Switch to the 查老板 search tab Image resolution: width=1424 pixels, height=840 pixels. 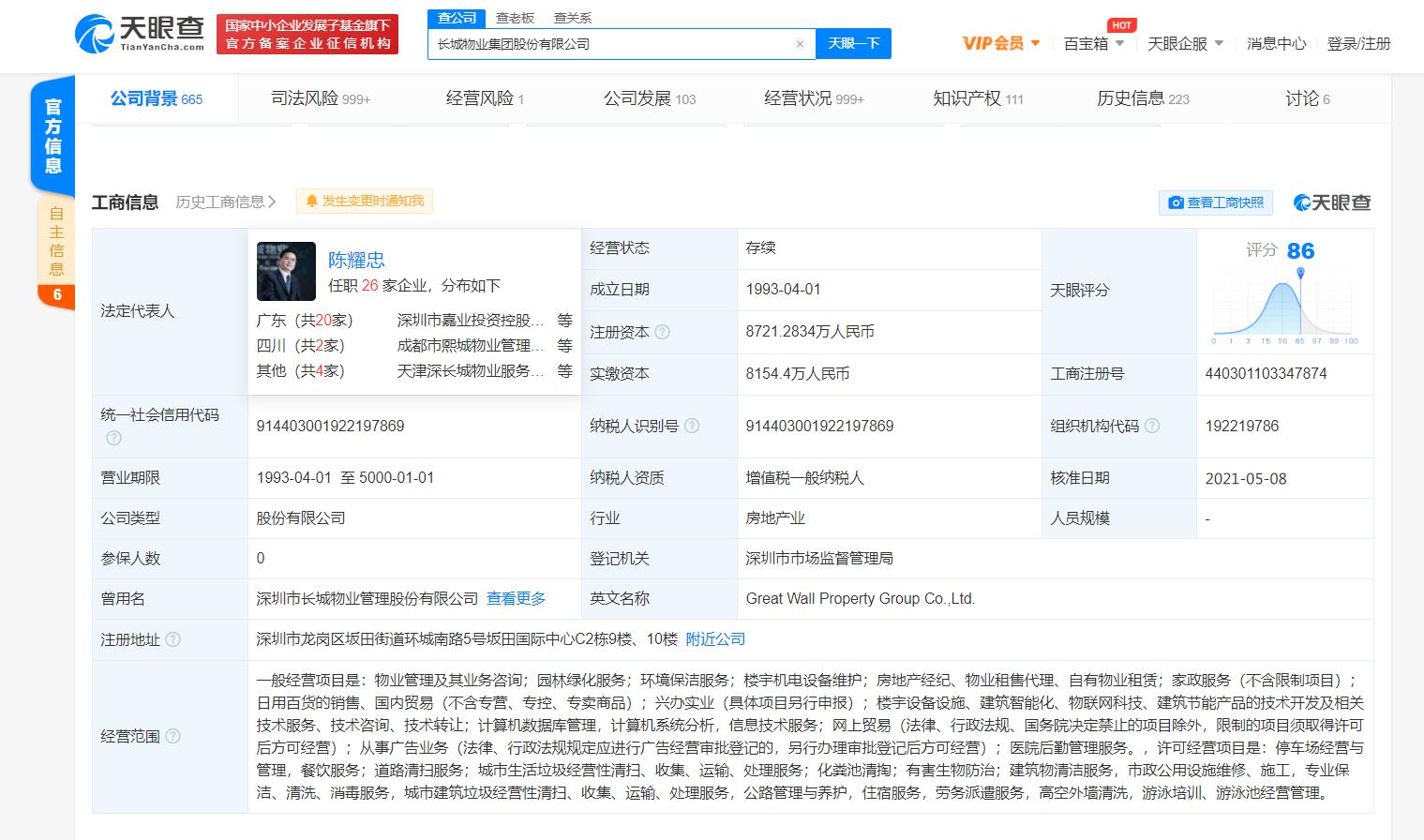(515, 18)
